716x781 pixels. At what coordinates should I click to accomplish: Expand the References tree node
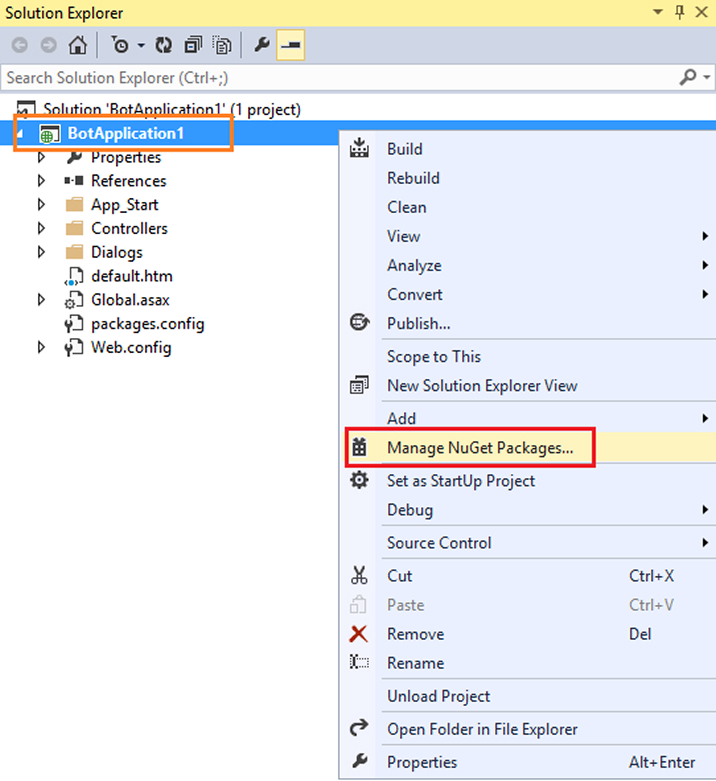tap(41, 180)
